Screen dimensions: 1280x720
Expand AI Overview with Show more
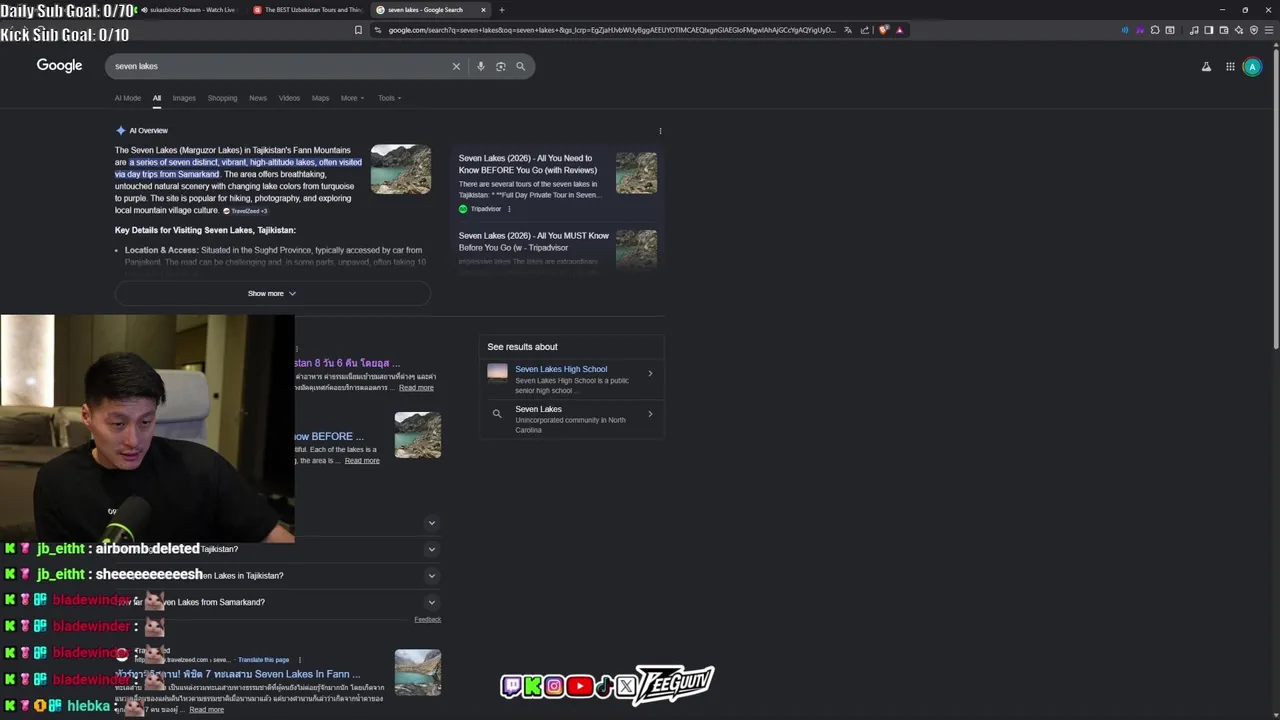coord(272,293)
